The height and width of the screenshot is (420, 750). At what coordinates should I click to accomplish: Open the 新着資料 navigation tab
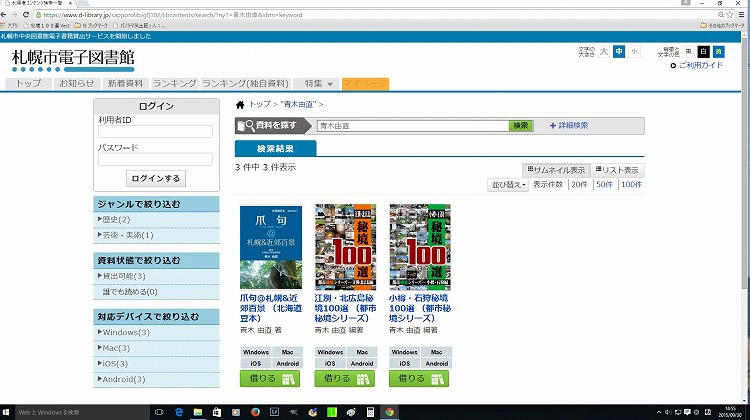(x=125, y=84)
